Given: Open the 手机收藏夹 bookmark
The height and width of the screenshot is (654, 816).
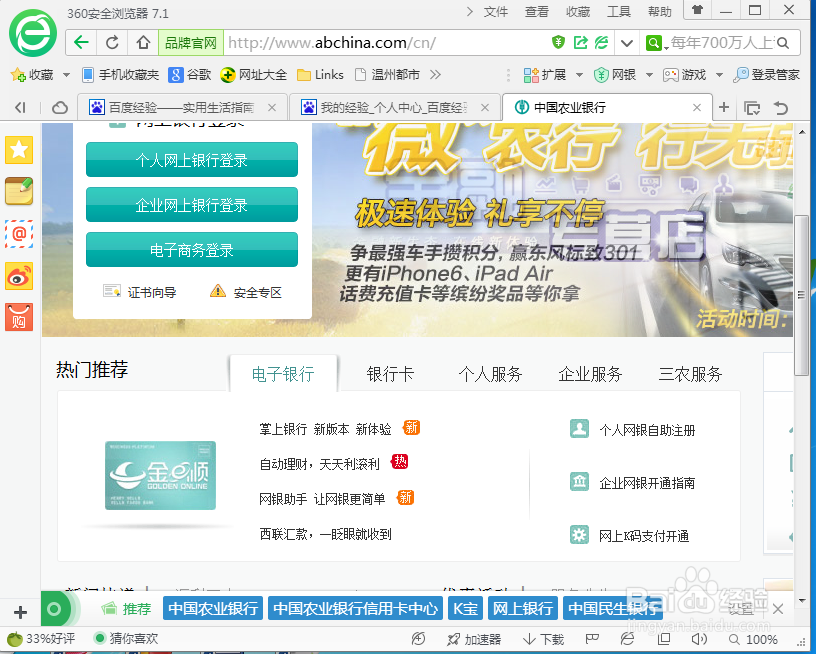Looking at the screenshot, I should [120, 75].
